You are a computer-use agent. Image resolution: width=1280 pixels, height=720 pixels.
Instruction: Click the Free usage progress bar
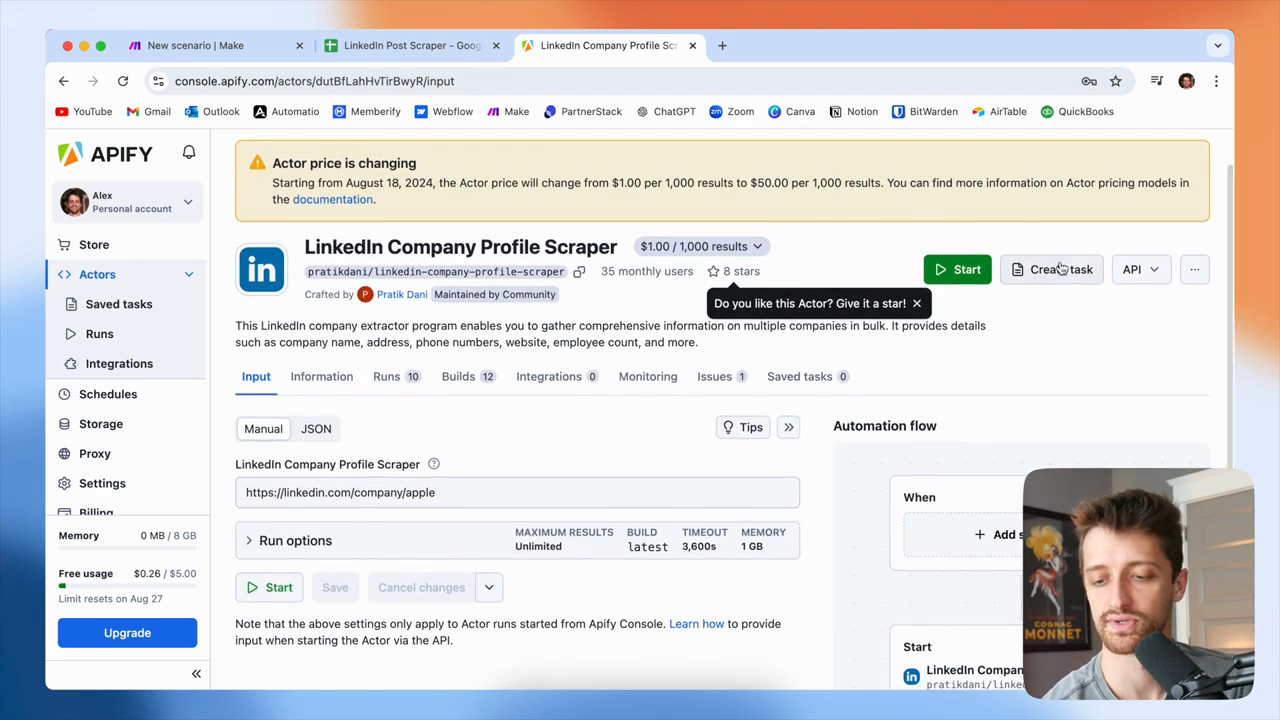(127, 587)
